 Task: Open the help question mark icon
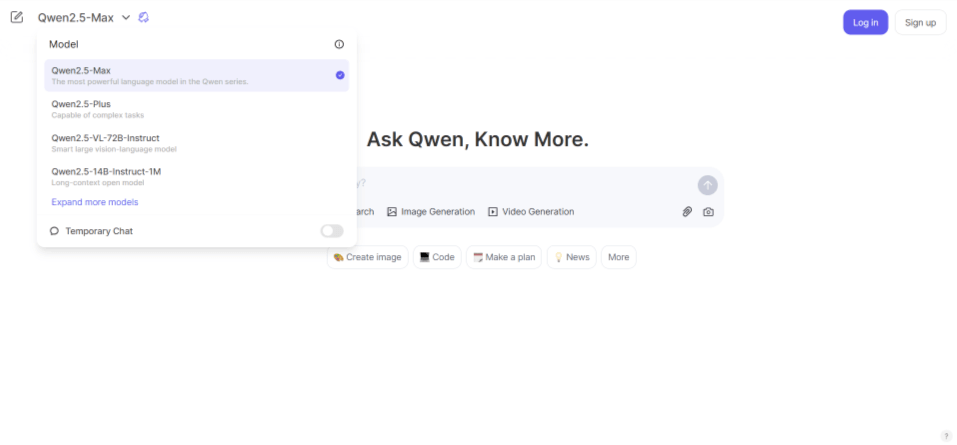pos(946,436)
